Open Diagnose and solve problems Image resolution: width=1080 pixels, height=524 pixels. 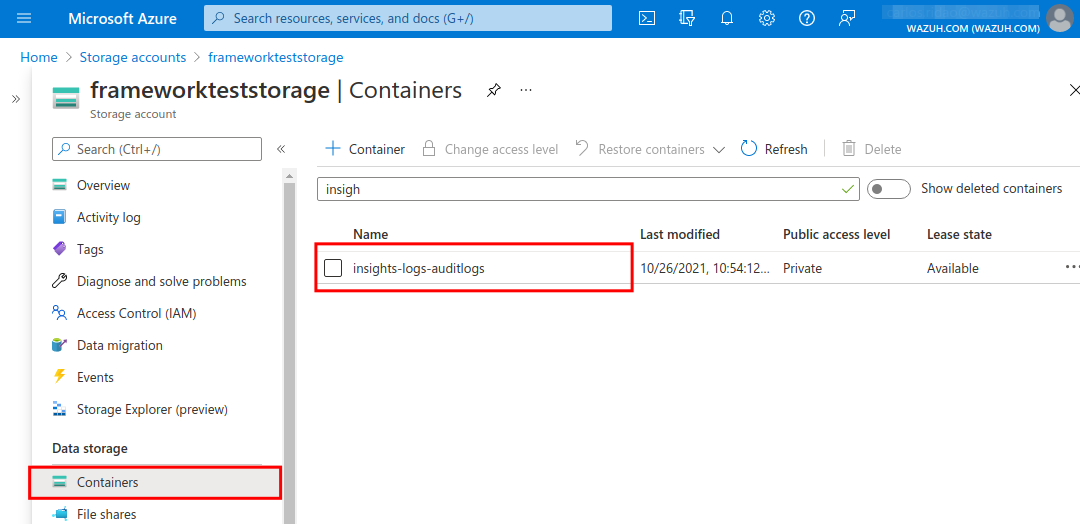point(160,281)
